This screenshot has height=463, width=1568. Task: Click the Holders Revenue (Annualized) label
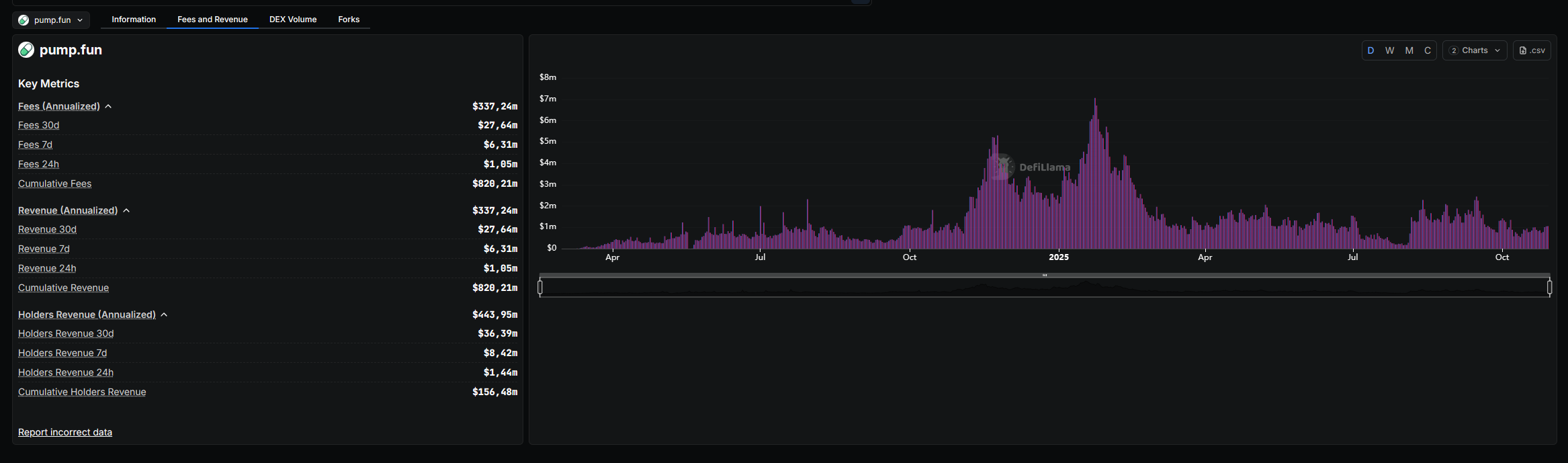pyautogui.click(x=87, y=314)
